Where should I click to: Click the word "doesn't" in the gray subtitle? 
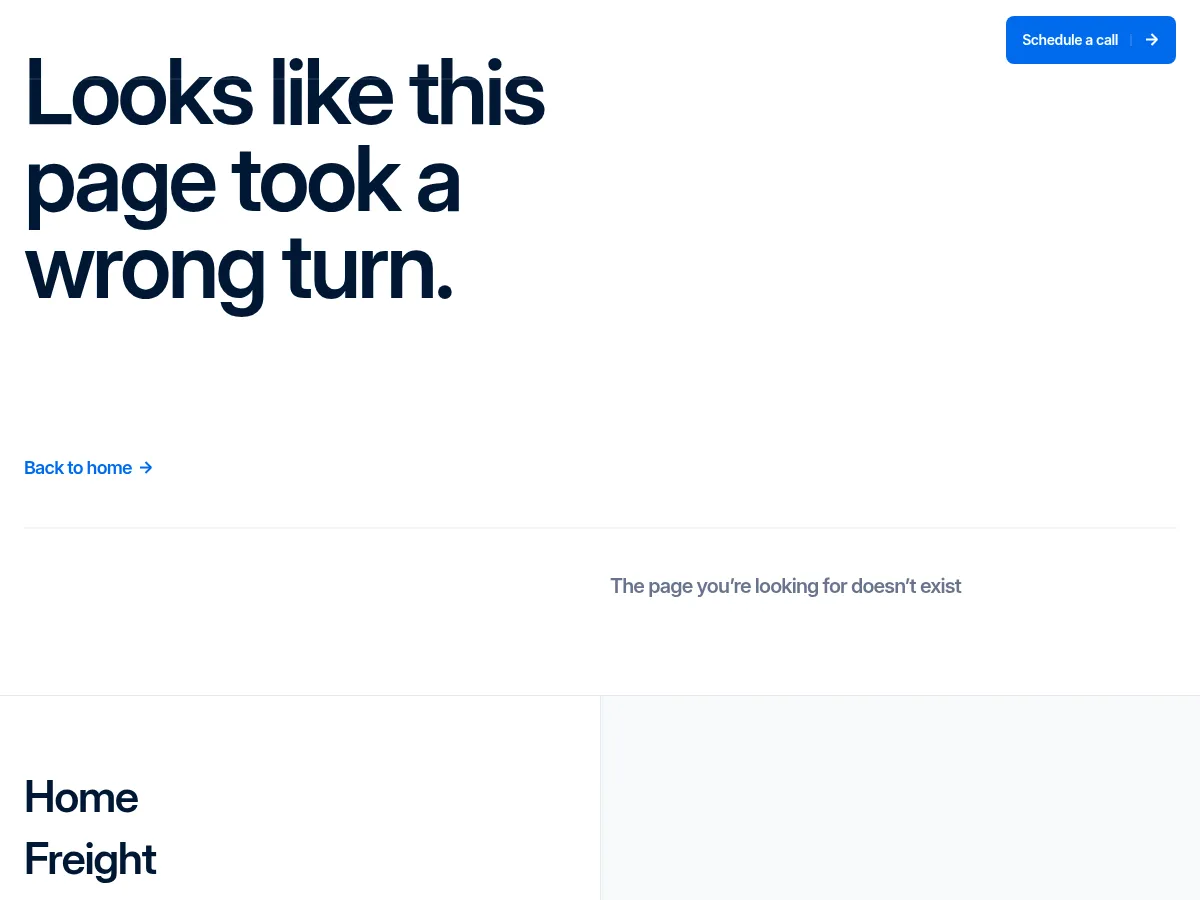click(x=884, y=586)
